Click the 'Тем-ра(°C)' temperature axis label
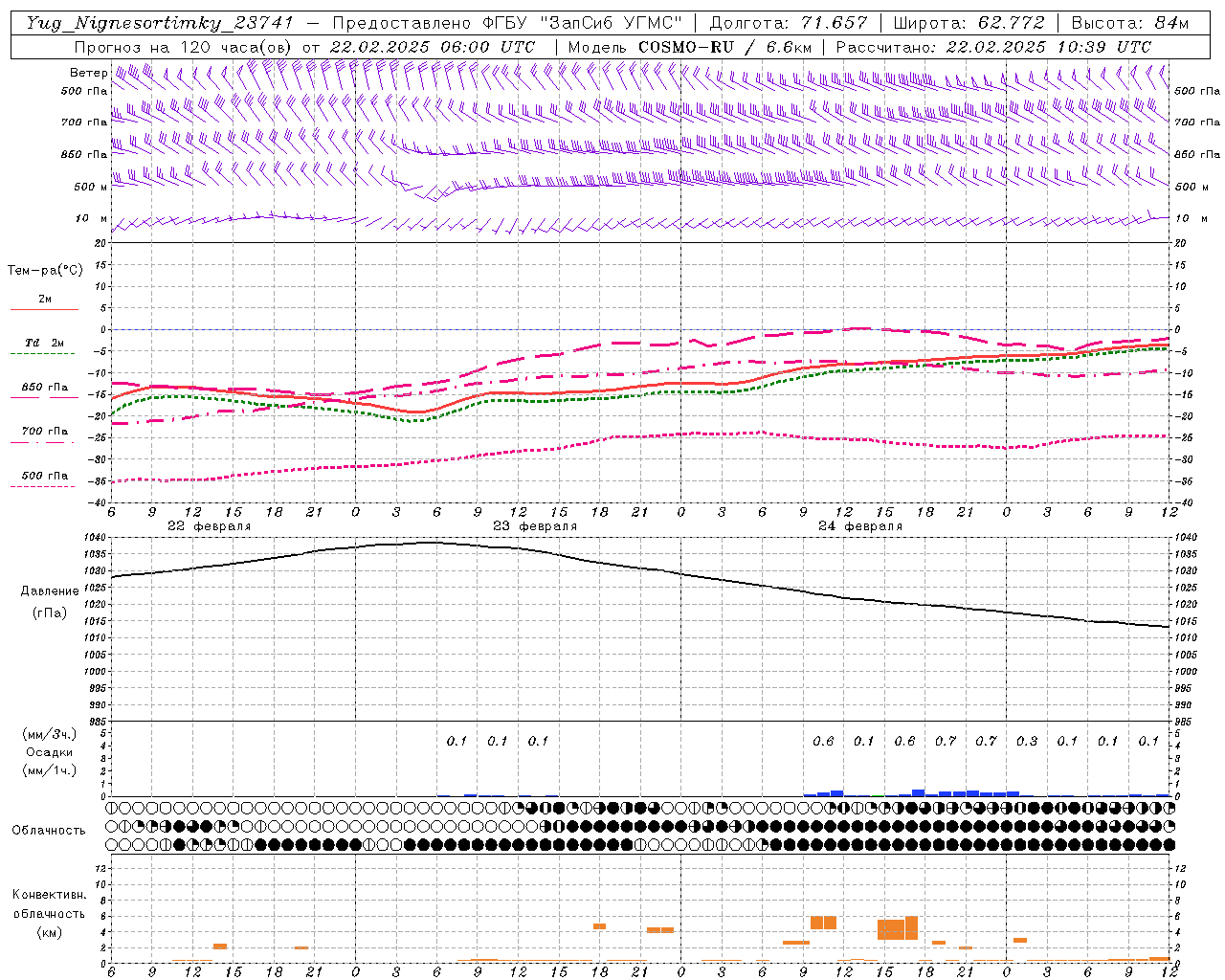 [x=45, y=271]
